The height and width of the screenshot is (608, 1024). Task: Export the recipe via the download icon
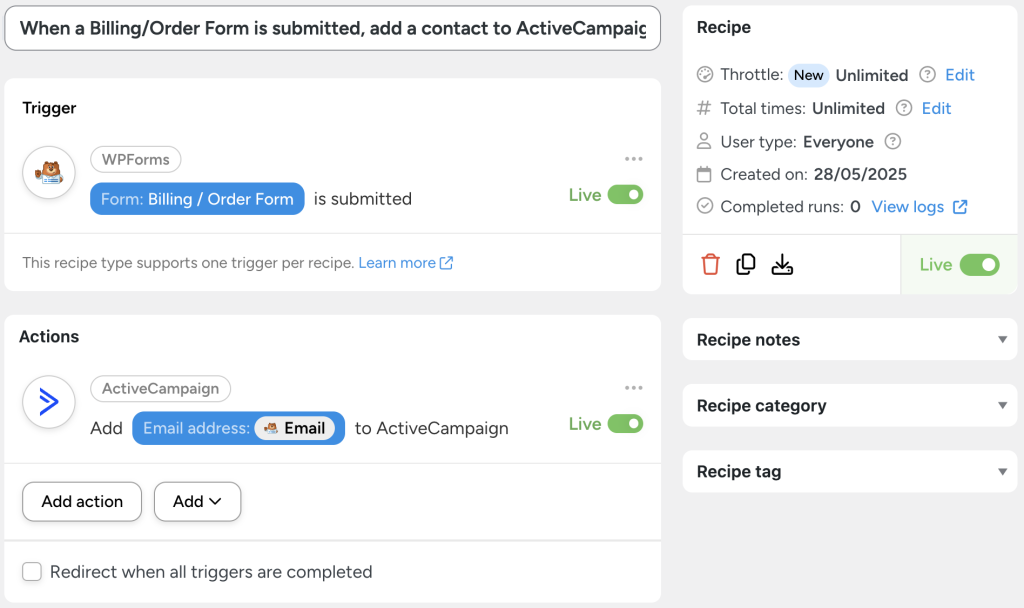[782, 263]
